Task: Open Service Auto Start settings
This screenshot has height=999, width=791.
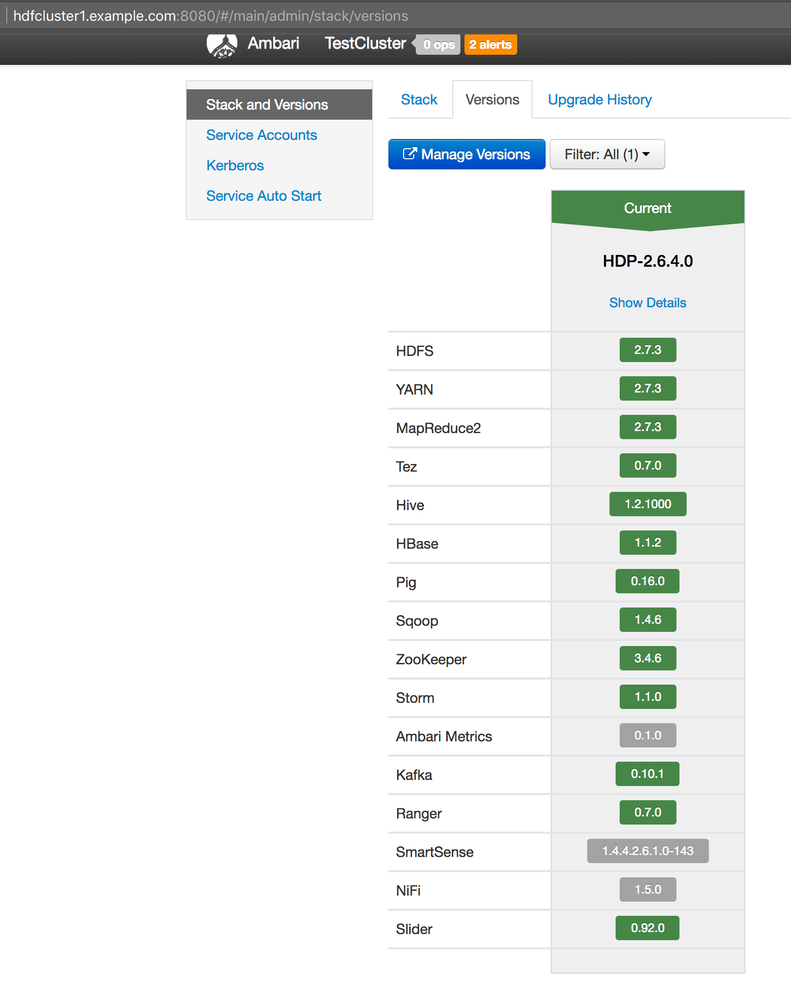Action: pyautogui.click(x=264, y=196)
